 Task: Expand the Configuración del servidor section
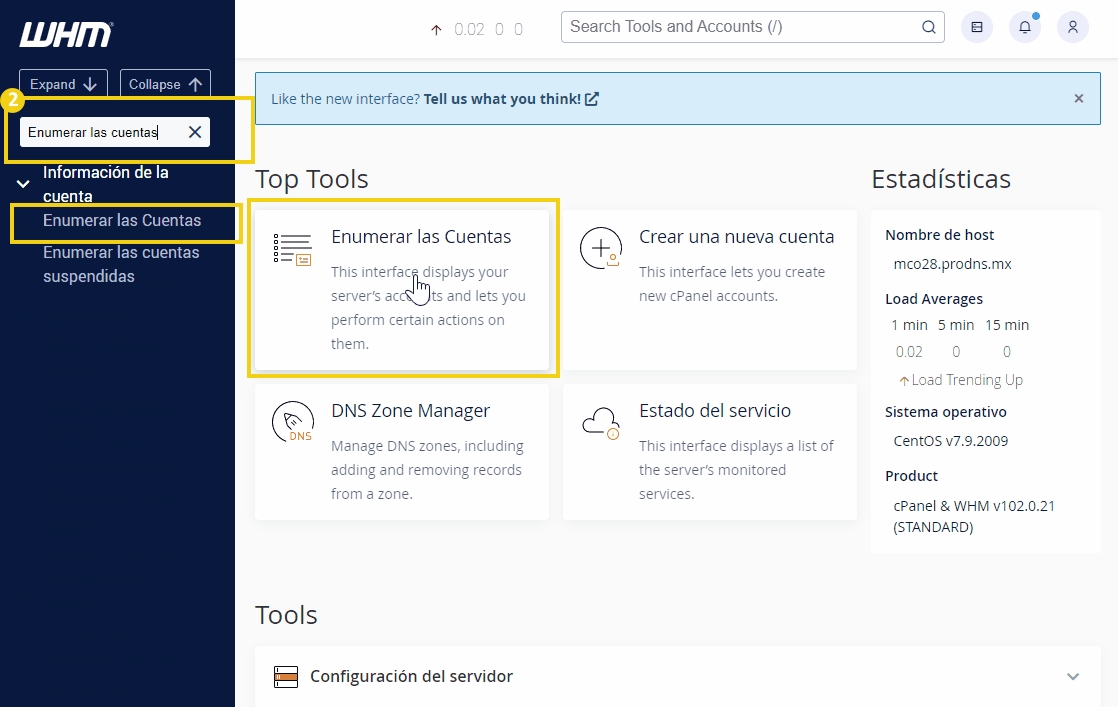(1073, 676)
